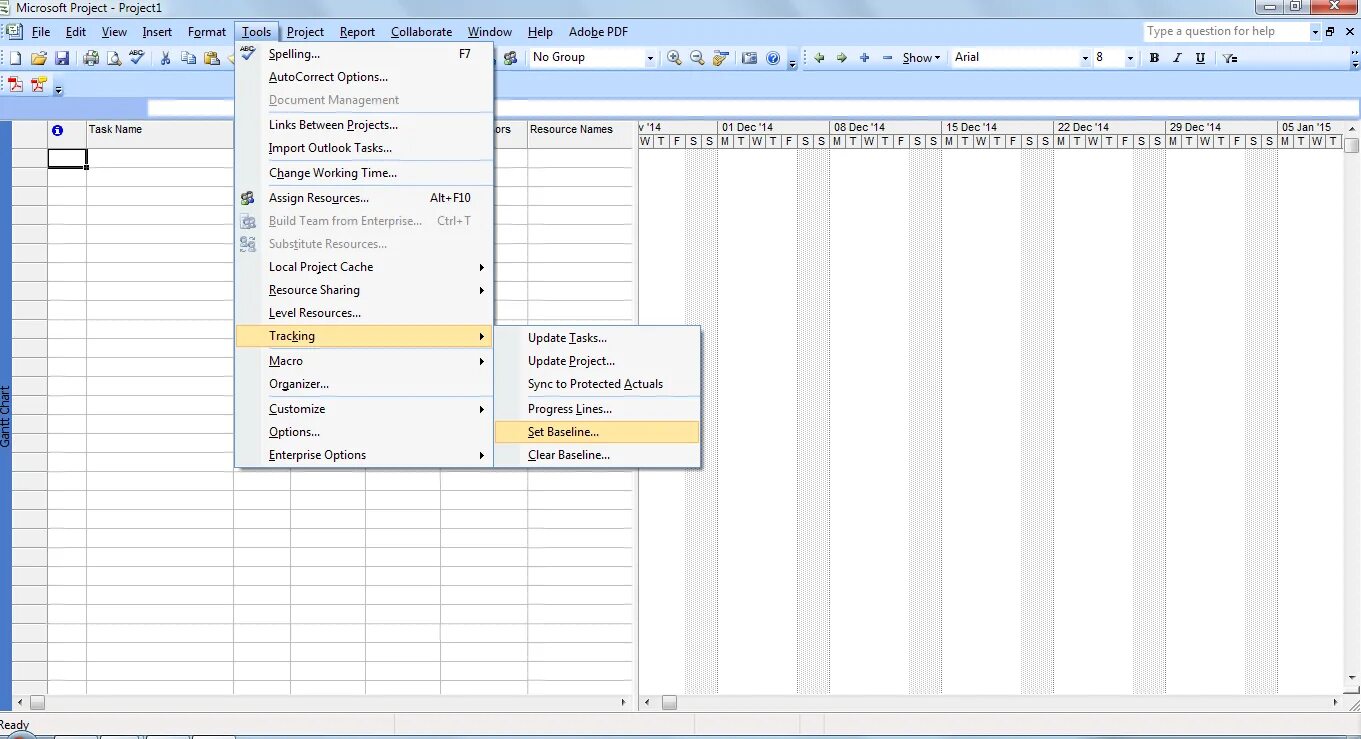
Task: Open a file with the Open folder icon
Action: tap(39, 58)
